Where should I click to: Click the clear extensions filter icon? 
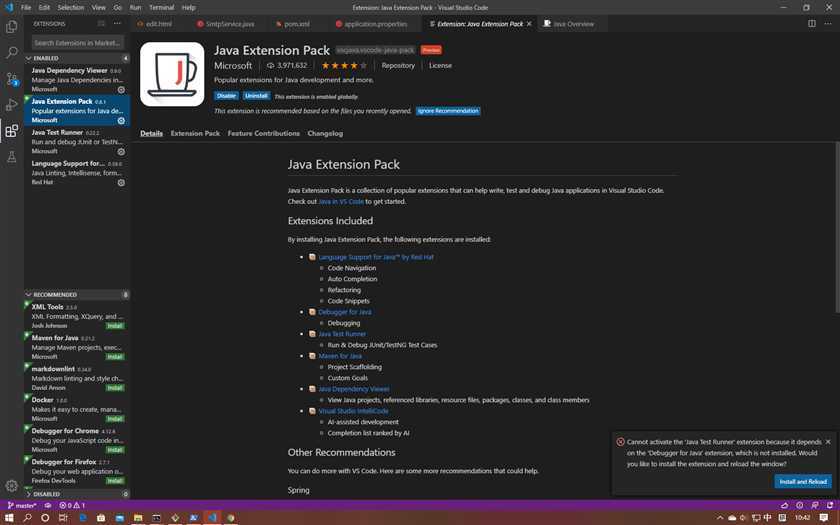101,24
